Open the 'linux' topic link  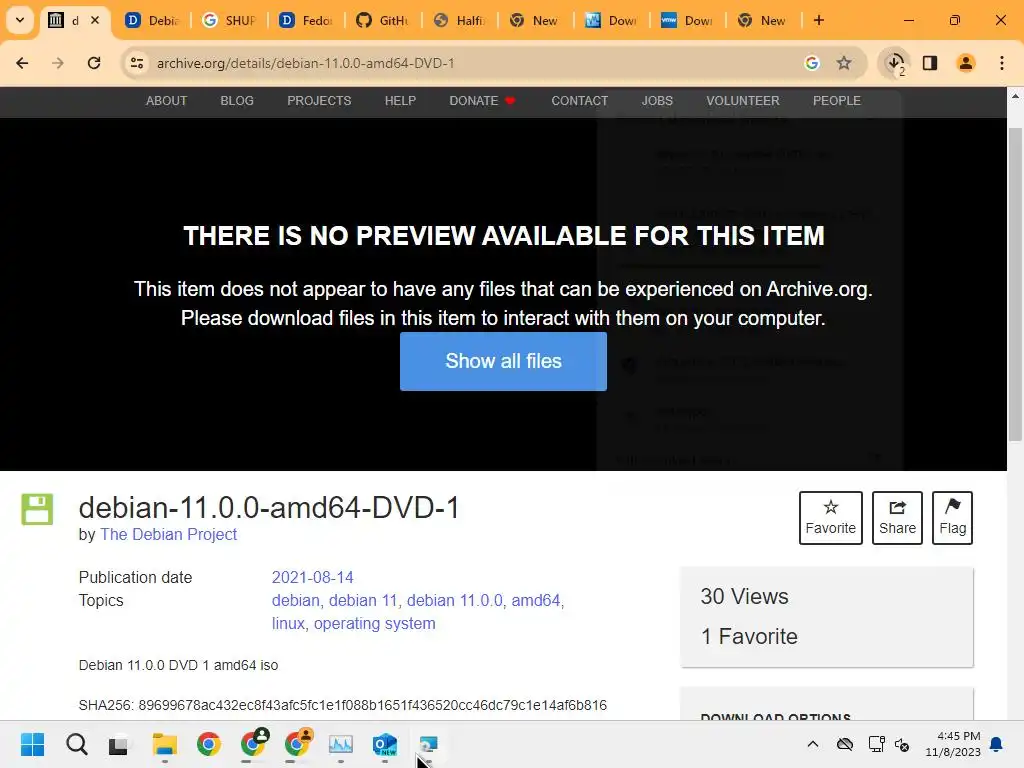tap(288, 623)
